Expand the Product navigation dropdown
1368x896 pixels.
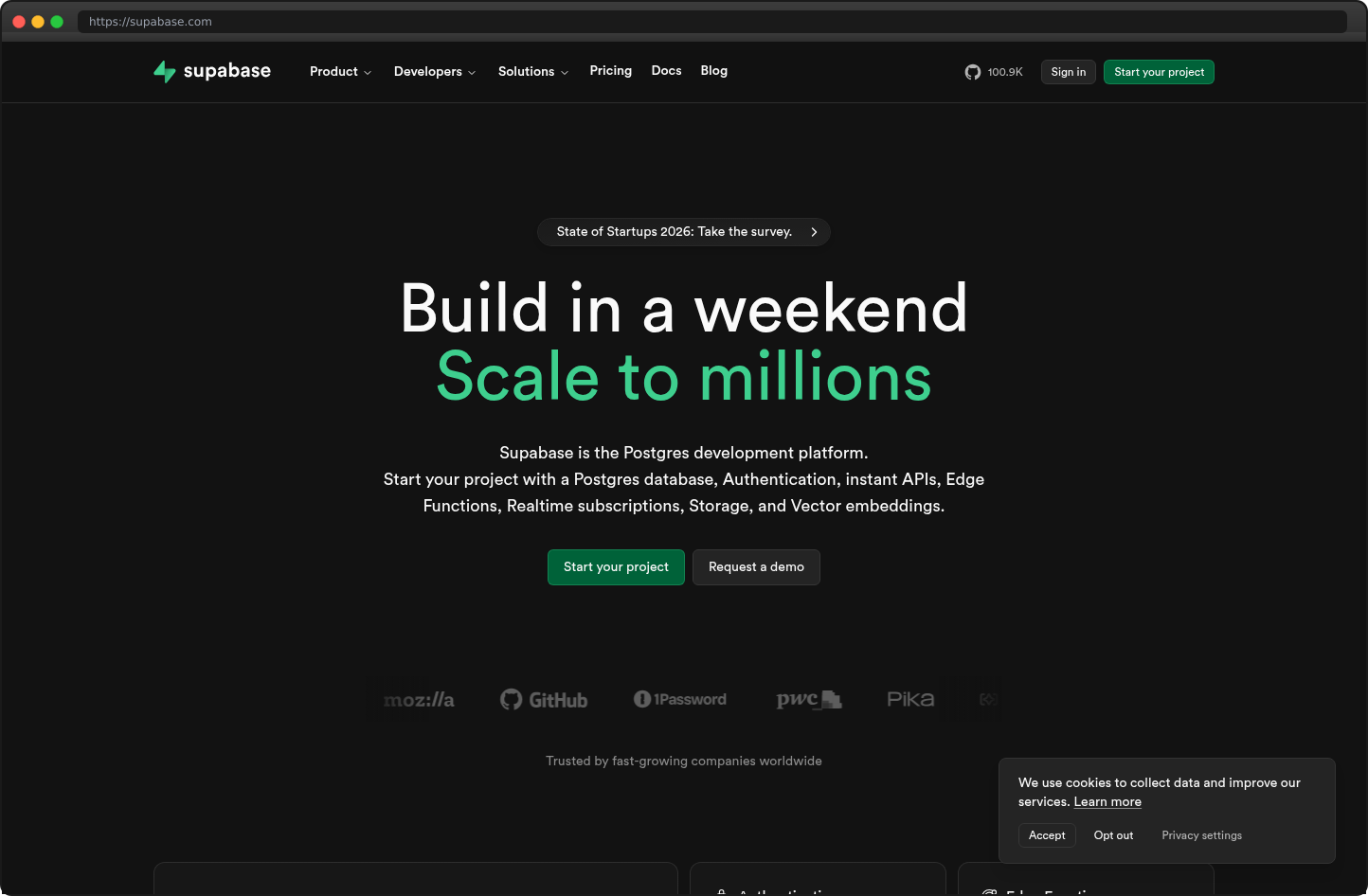340,71
